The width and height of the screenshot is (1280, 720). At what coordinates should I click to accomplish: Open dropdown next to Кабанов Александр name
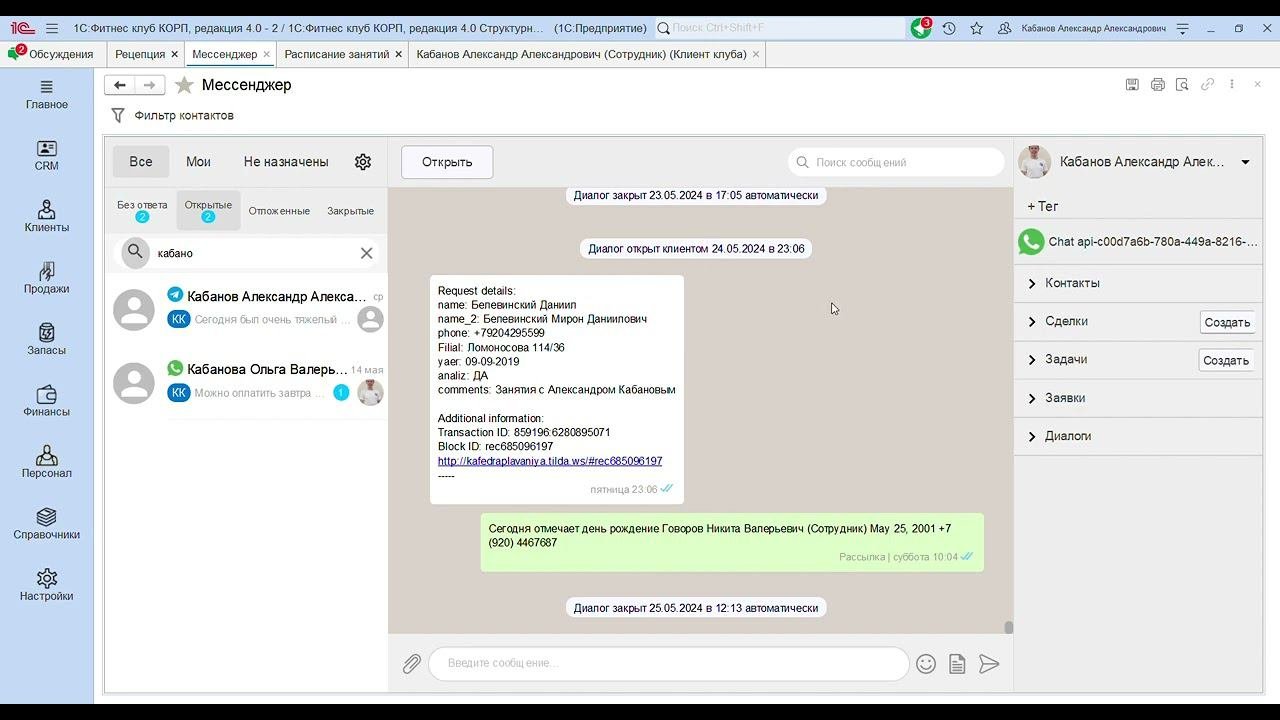1245,162
